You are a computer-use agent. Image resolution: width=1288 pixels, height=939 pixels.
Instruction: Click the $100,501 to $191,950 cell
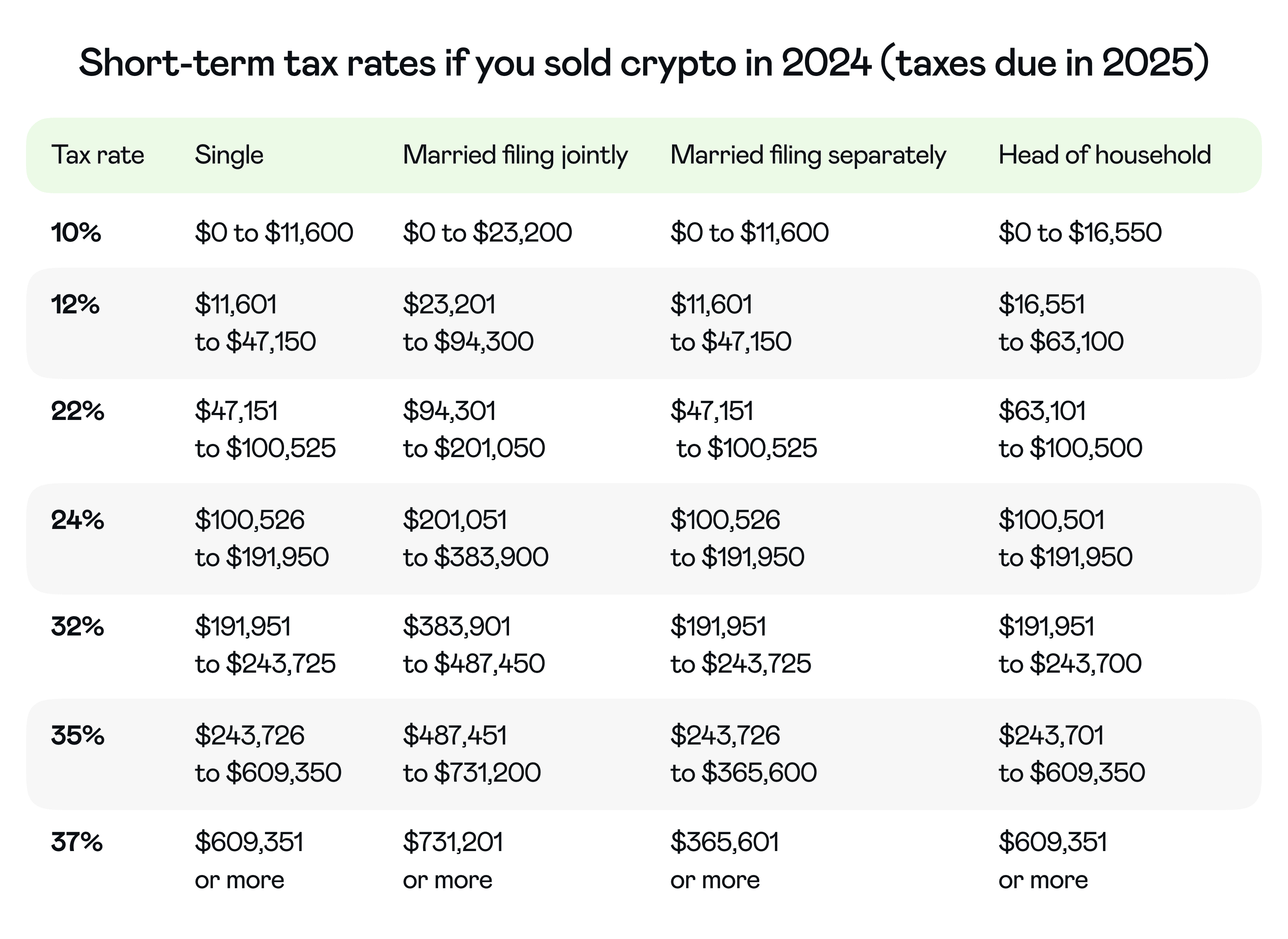(1065, 538)
